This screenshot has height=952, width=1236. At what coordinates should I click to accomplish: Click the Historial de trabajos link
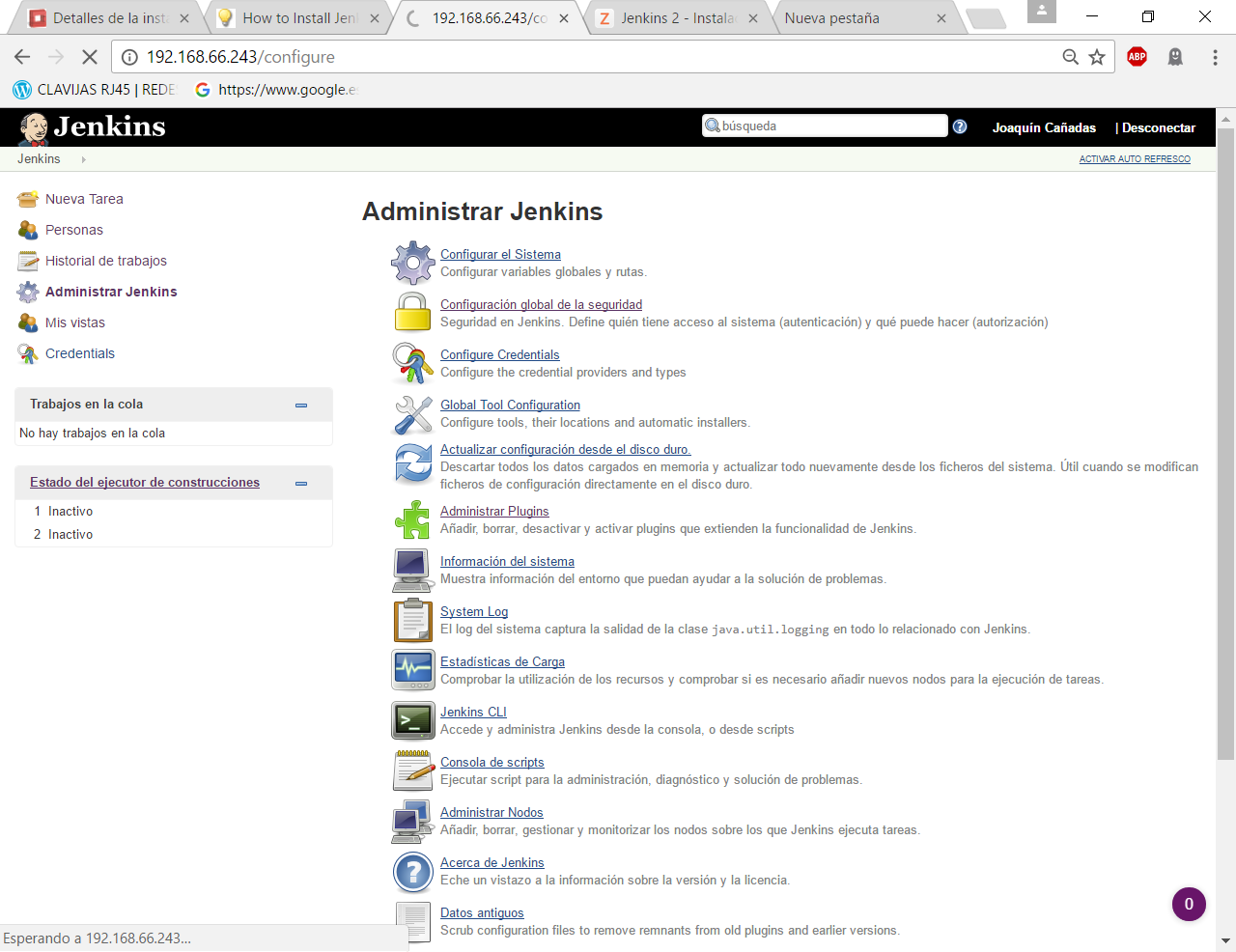(106, 261)
